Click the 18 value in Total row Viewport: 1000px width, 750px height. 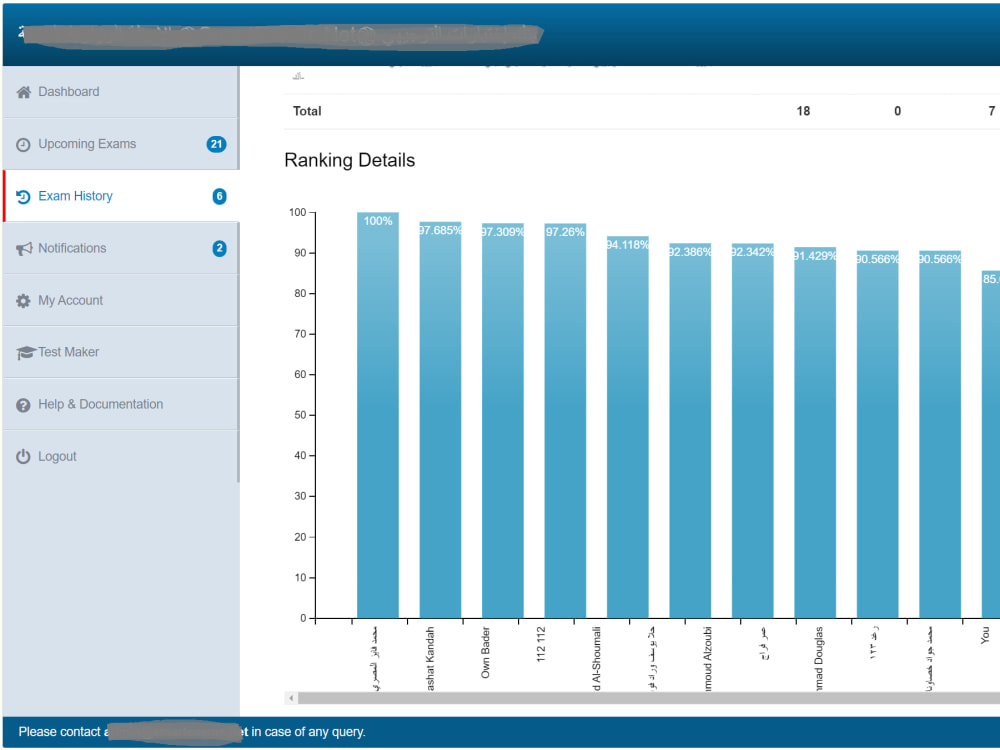tap(803, 111)
